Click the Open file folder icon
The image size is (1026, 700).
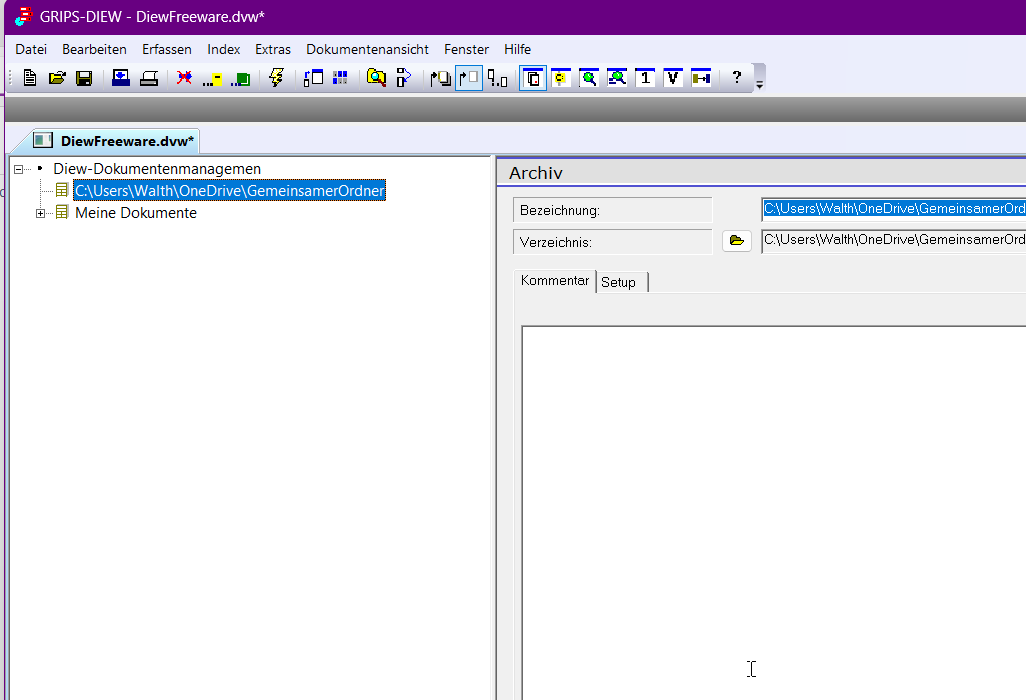click(x=57, y=78)
